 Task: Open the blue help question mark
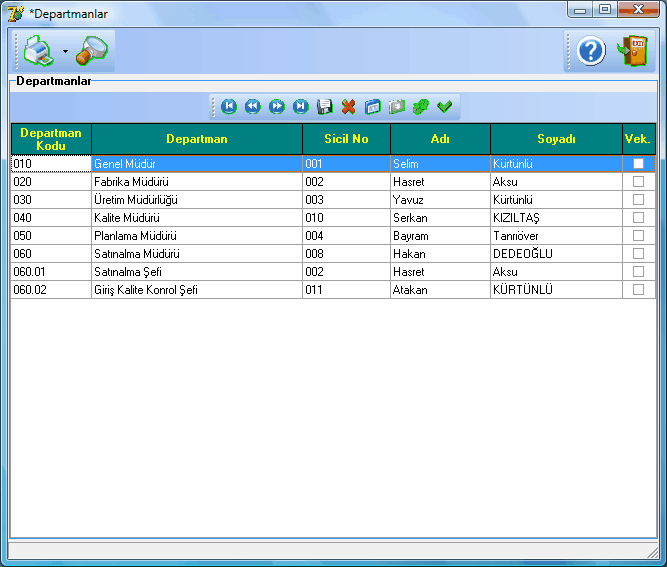pos(591,51)
